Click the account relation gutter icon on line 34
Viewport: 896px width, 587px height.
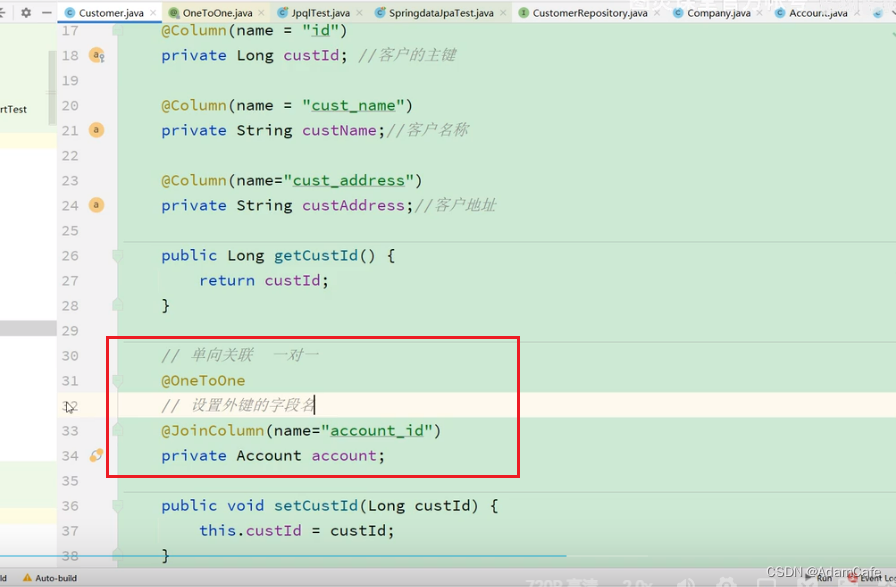[96, 456]
